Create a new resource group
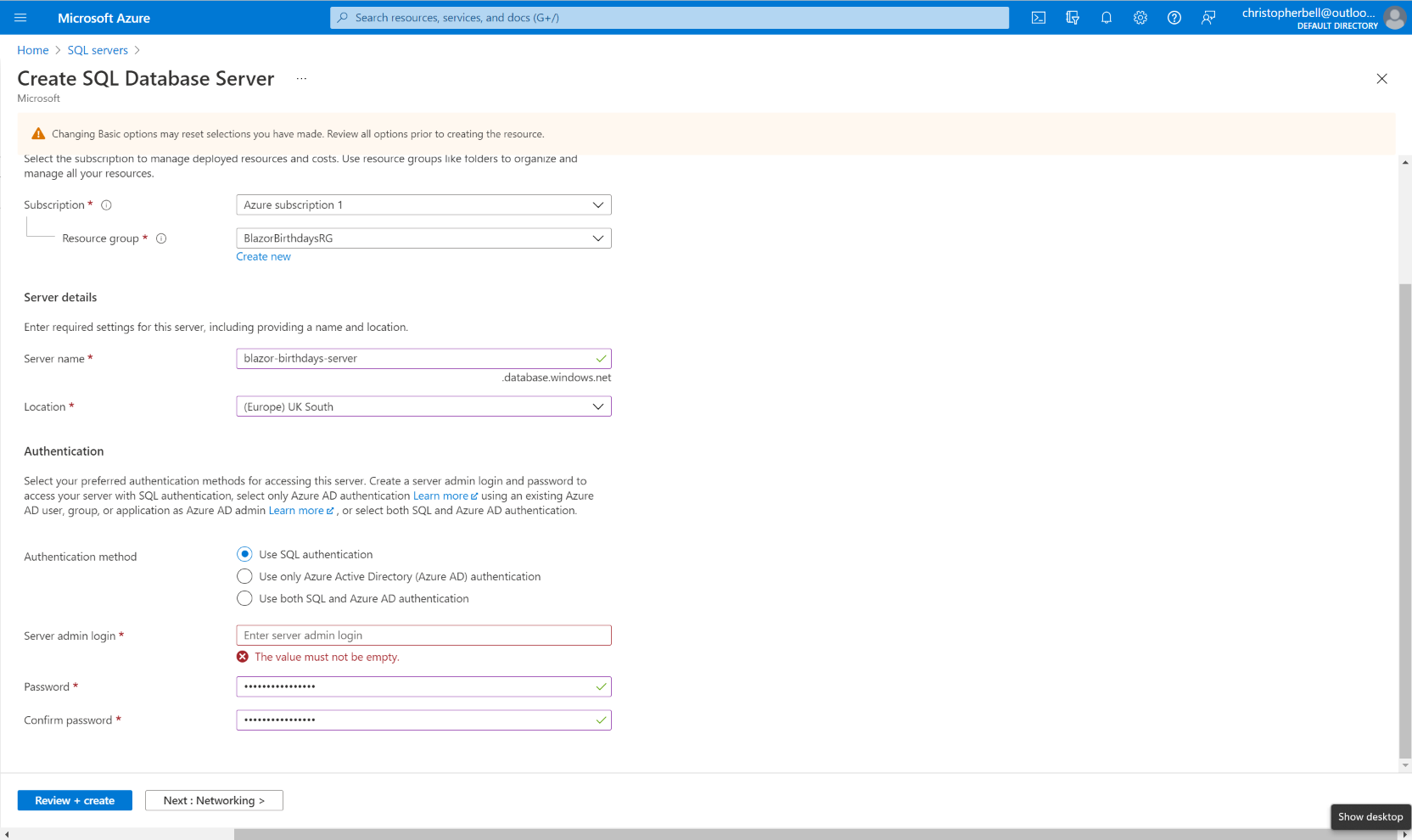The image size is (1412, 840). point(263,256)
